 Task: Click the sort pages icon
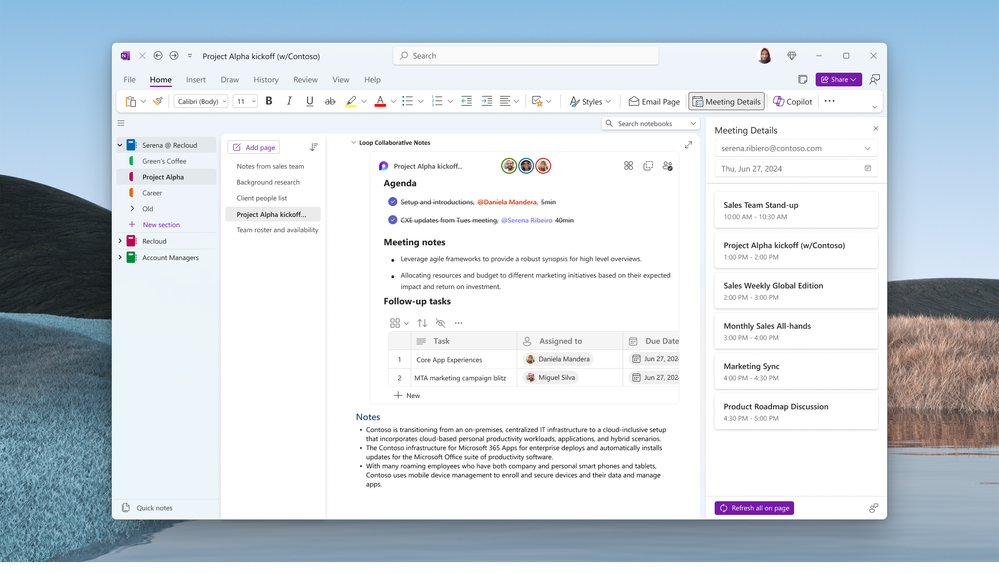click(313, 147)
